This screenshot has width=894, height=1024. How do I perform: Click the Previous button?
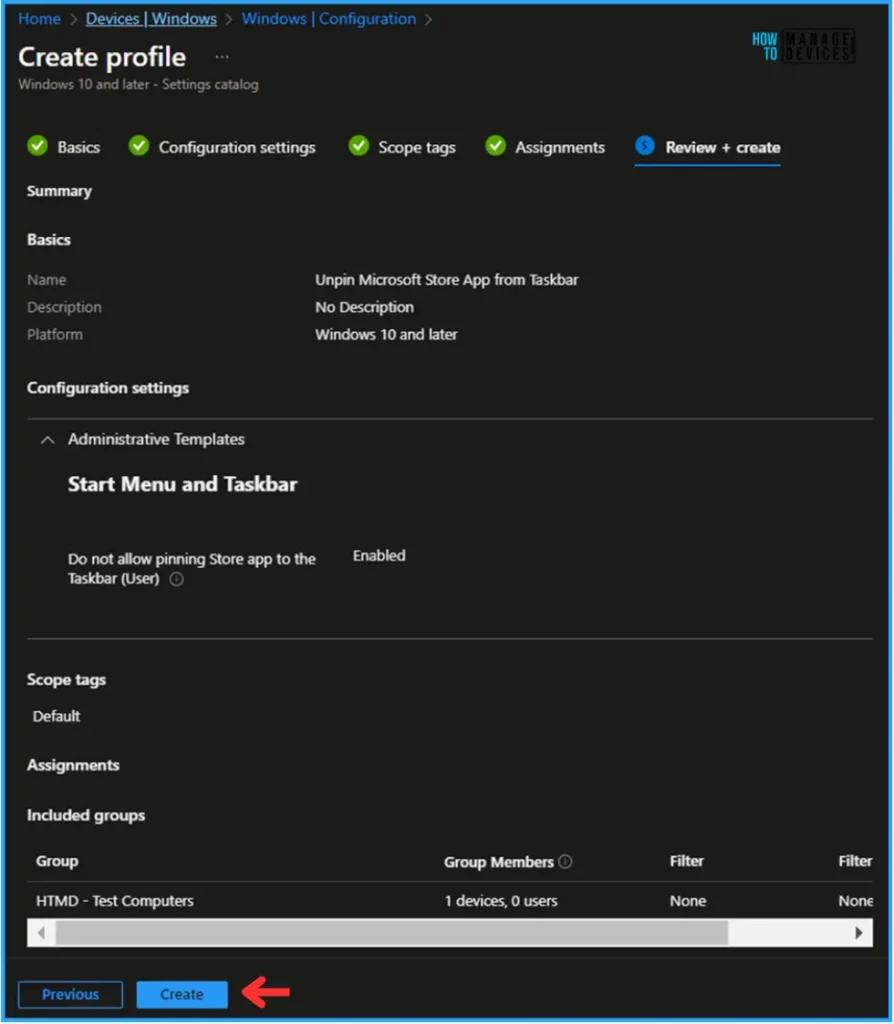pyautogui.click(x=70, y=994)
